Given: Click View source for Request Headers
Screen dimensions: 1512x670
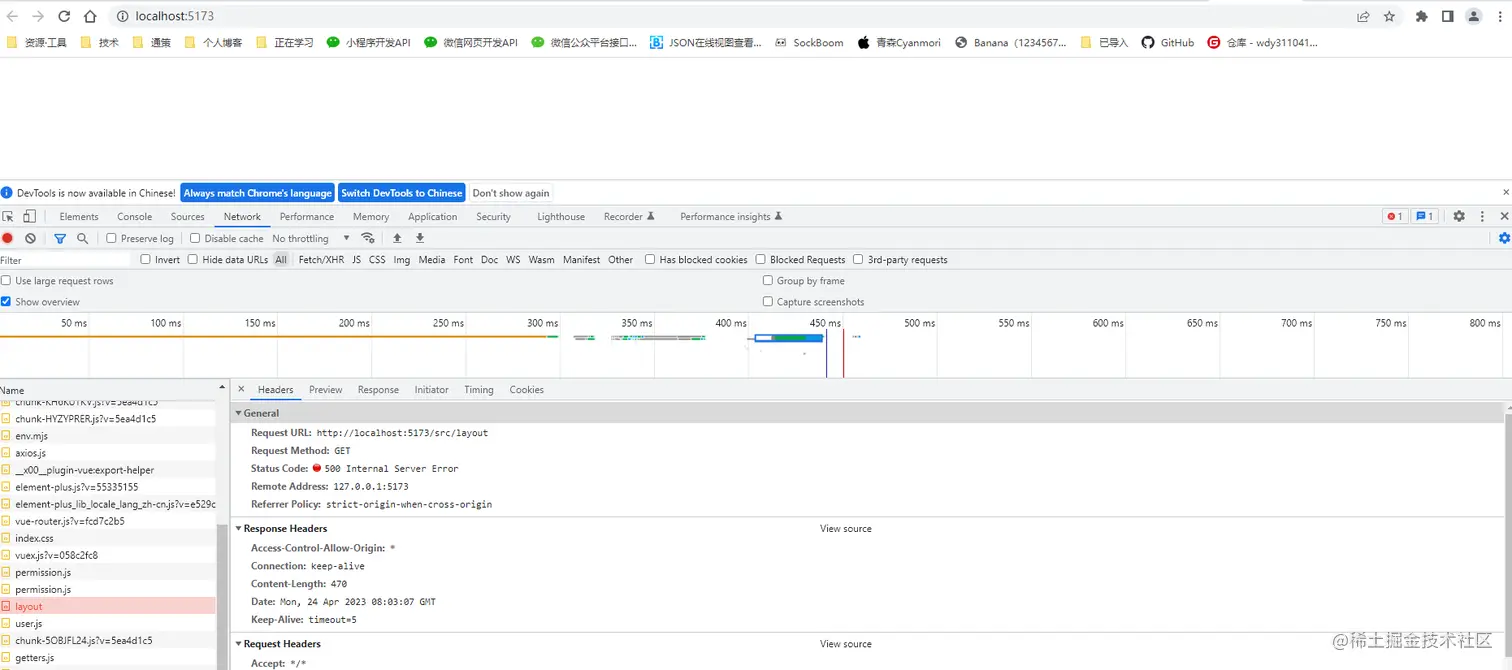Looking at the screenshot, I should tap(846, 644).
